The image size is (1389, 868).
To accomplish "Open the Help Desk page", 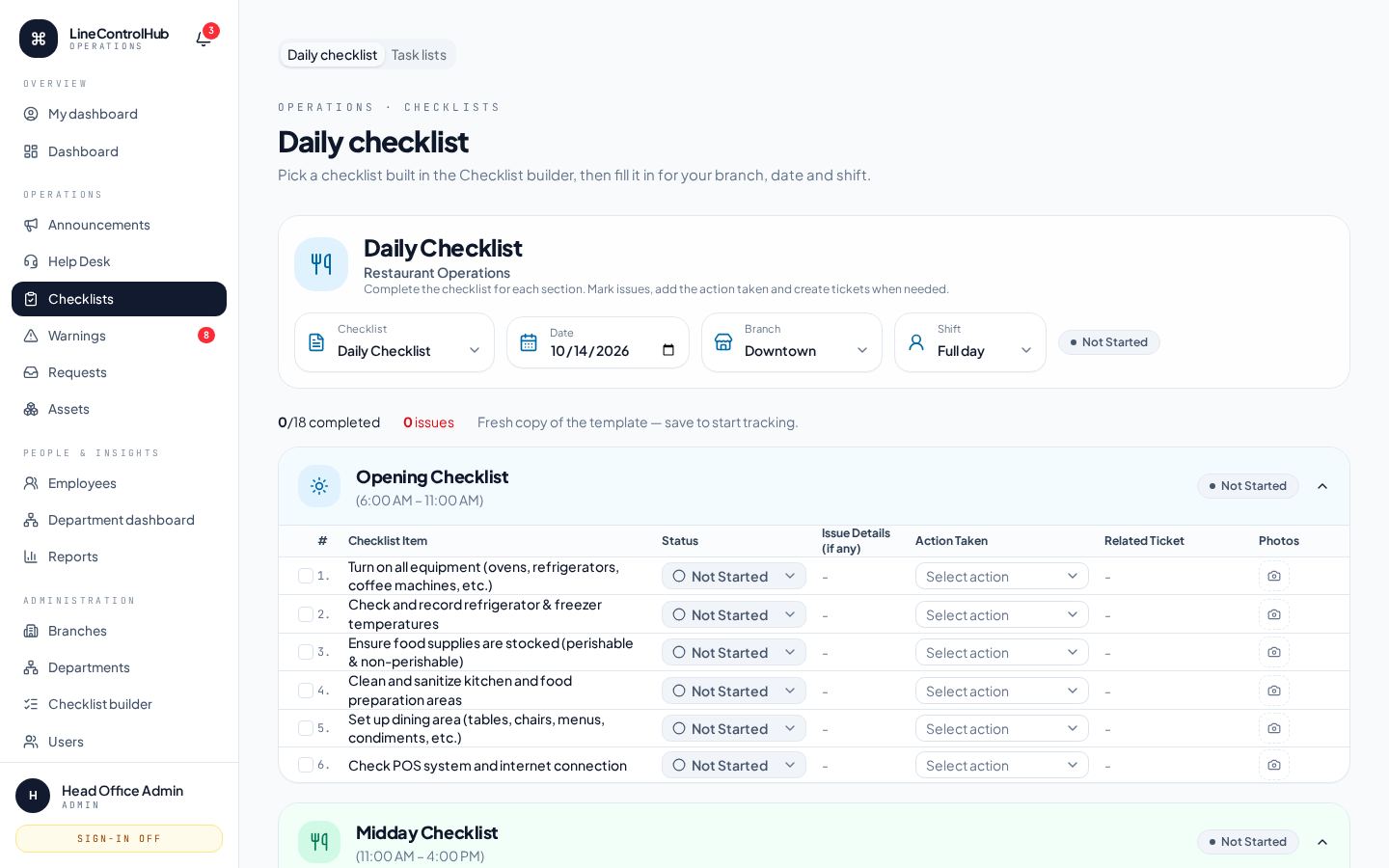I will click(x=119, y=261).
